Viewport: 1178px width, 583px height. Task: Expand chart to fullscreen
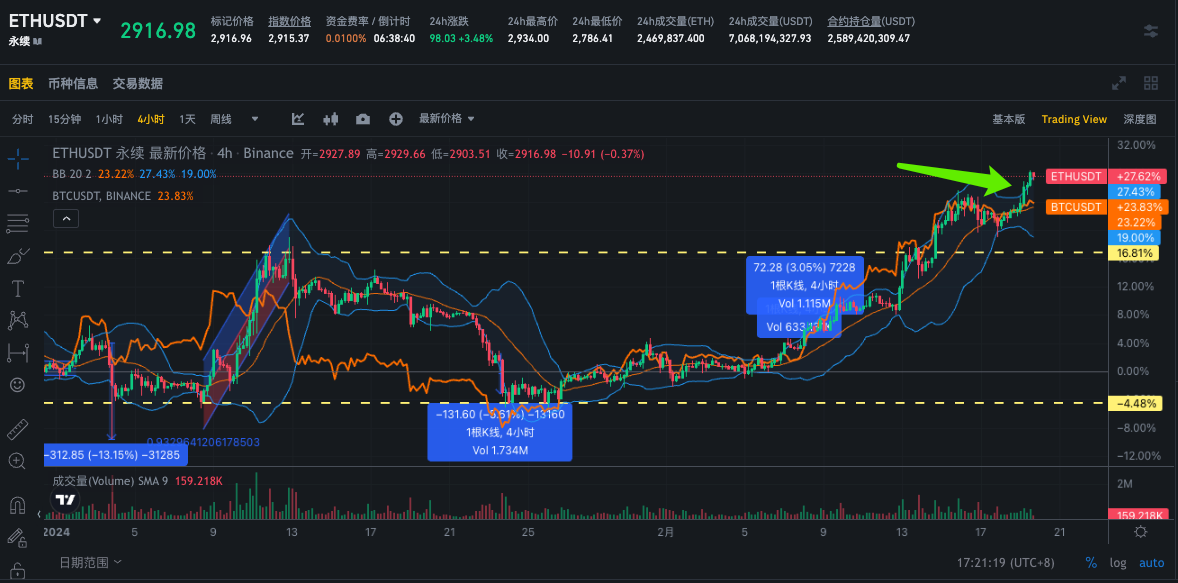(x=1119, y=84)
